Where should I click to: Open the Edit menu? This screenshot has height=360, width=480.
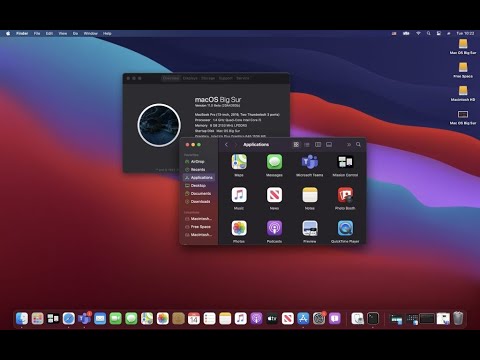coord(49,33)
